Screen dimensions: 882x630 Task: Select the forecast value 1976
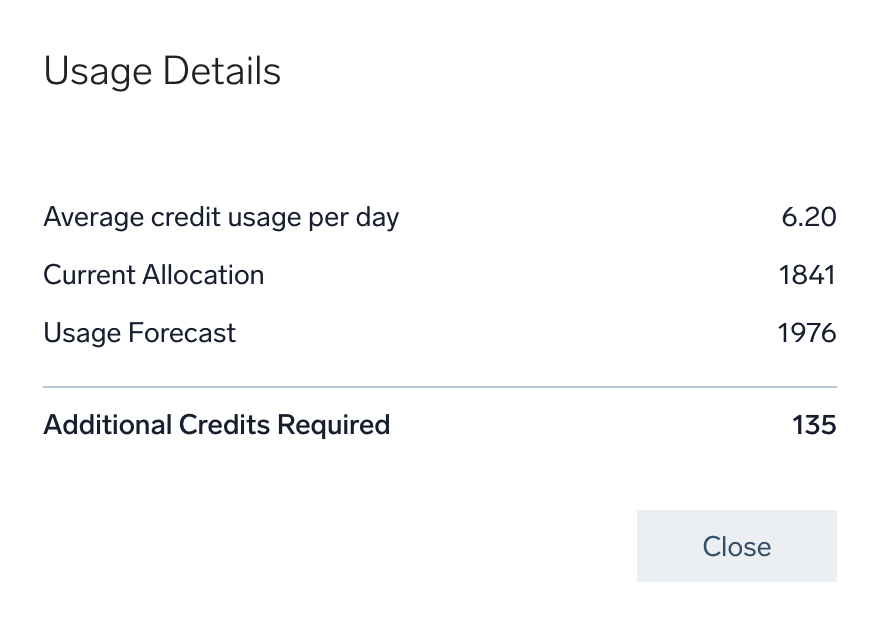tap(806, 333)
